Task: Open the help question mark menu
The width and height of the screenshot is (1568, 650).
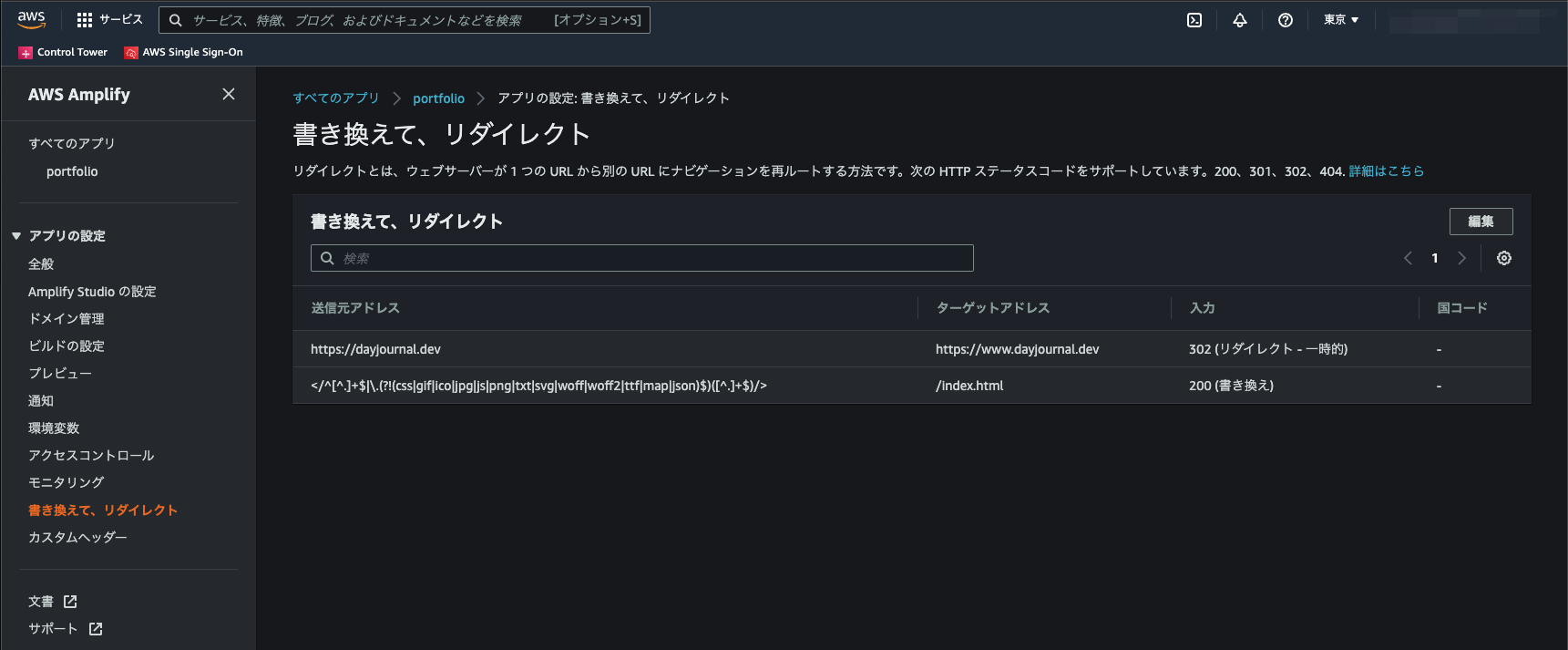Action: pos(1286,20)
